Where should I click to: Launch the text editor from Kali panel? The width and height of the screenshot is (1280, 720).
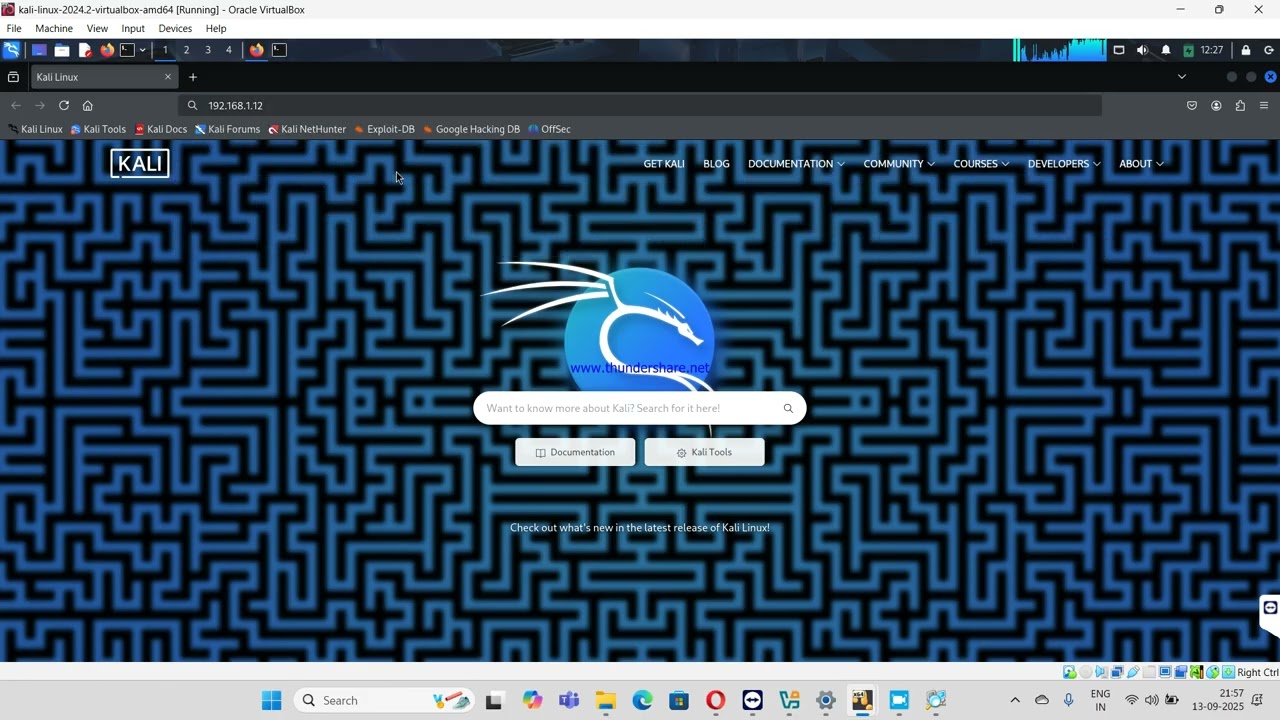click(85, 50)
